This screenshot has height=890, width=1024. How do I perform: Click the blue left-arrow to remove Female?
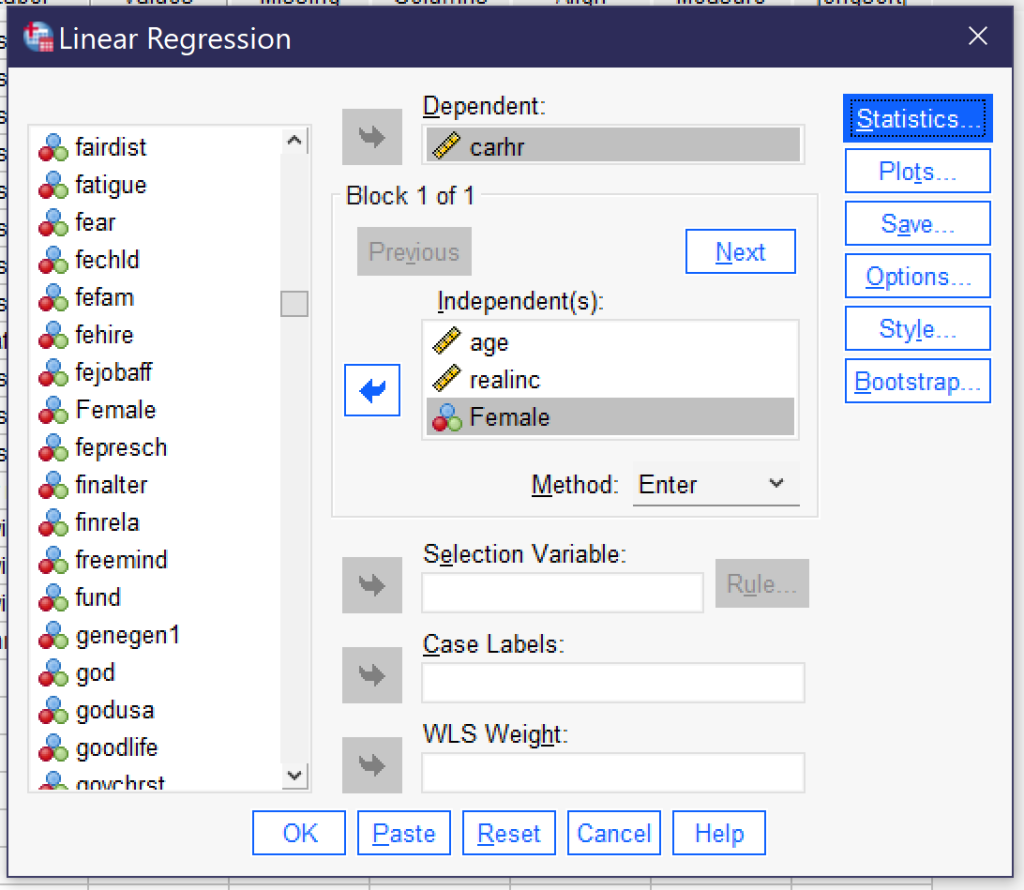(372, 390)
